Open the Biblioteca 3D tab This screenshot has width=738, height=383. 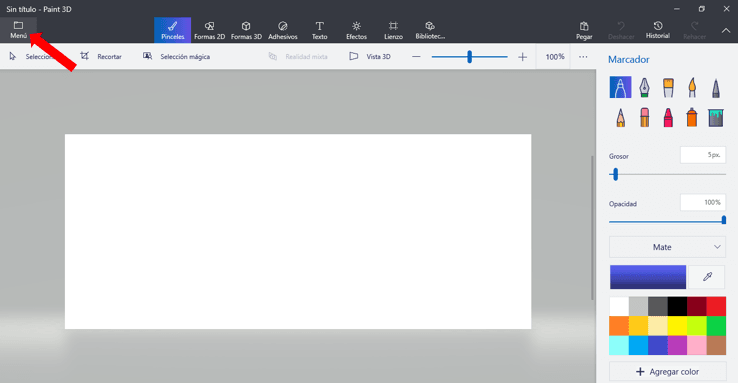coord(430,30)
